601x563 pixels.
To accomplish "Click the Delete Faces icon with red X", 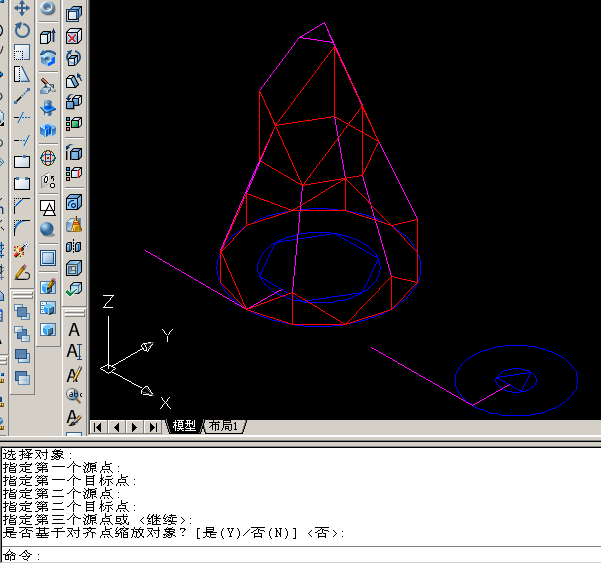I will [x=74, y=36].
